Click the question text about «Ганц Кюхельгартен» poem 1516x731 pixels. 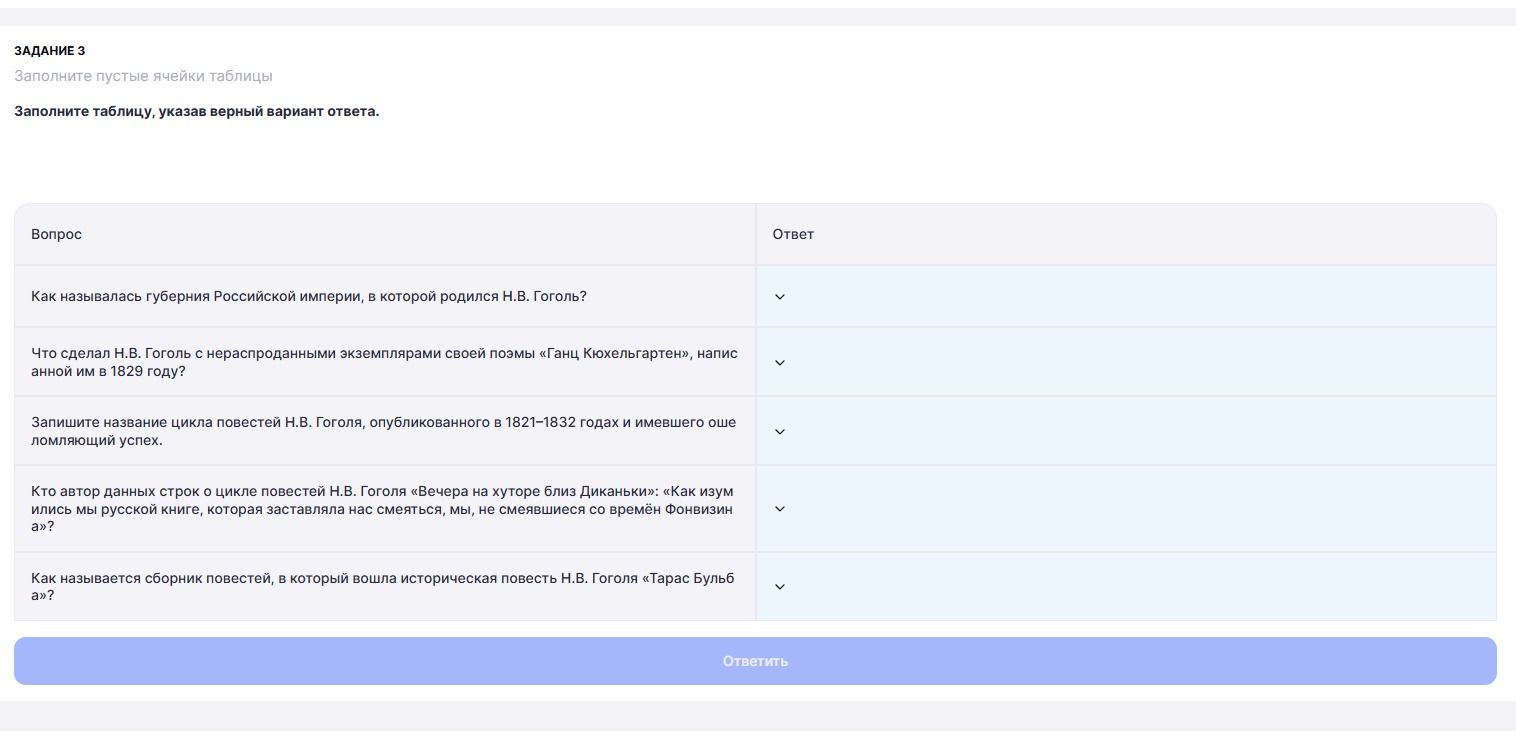pyautogui.click(x=384, y=362)
